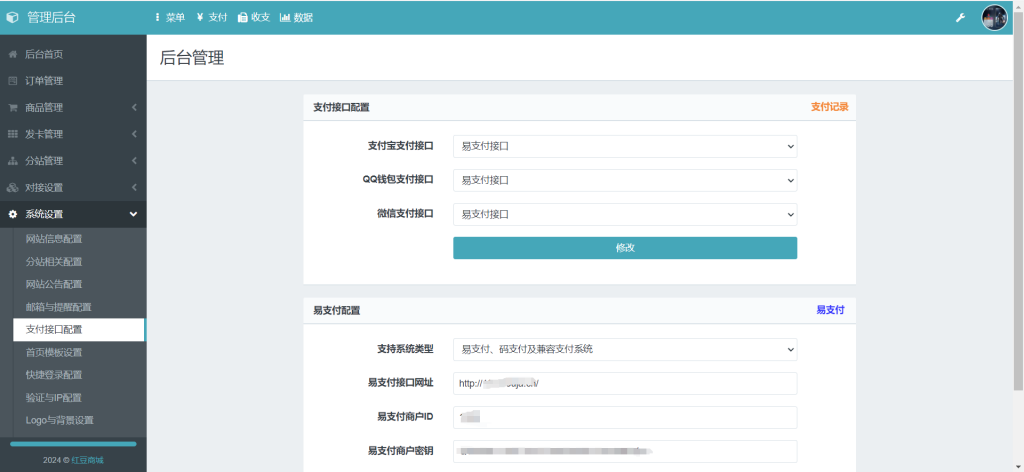Click the 红豆商城 footer link

[88, 460]
